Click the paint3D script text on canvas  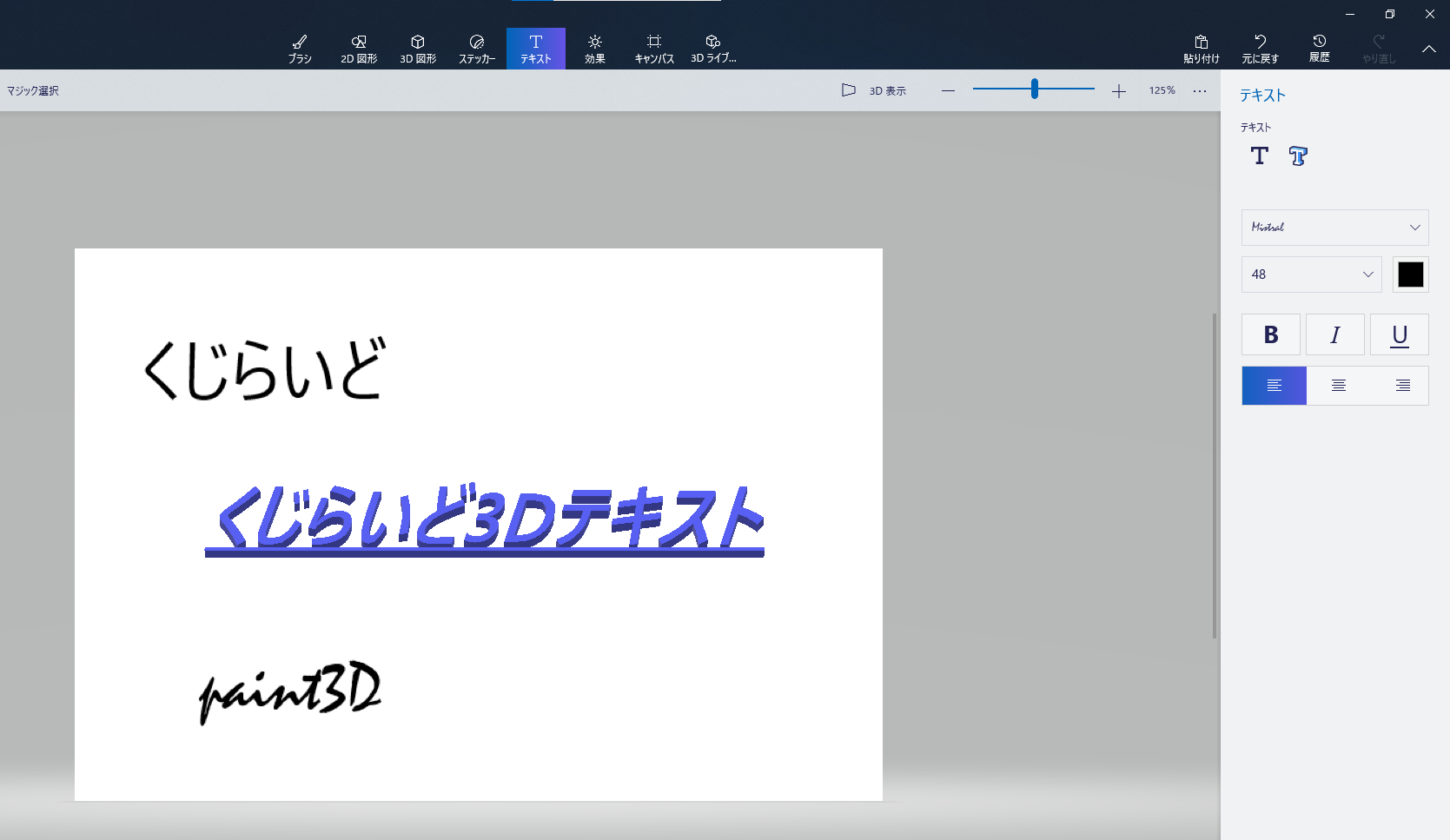pos(290,692)
